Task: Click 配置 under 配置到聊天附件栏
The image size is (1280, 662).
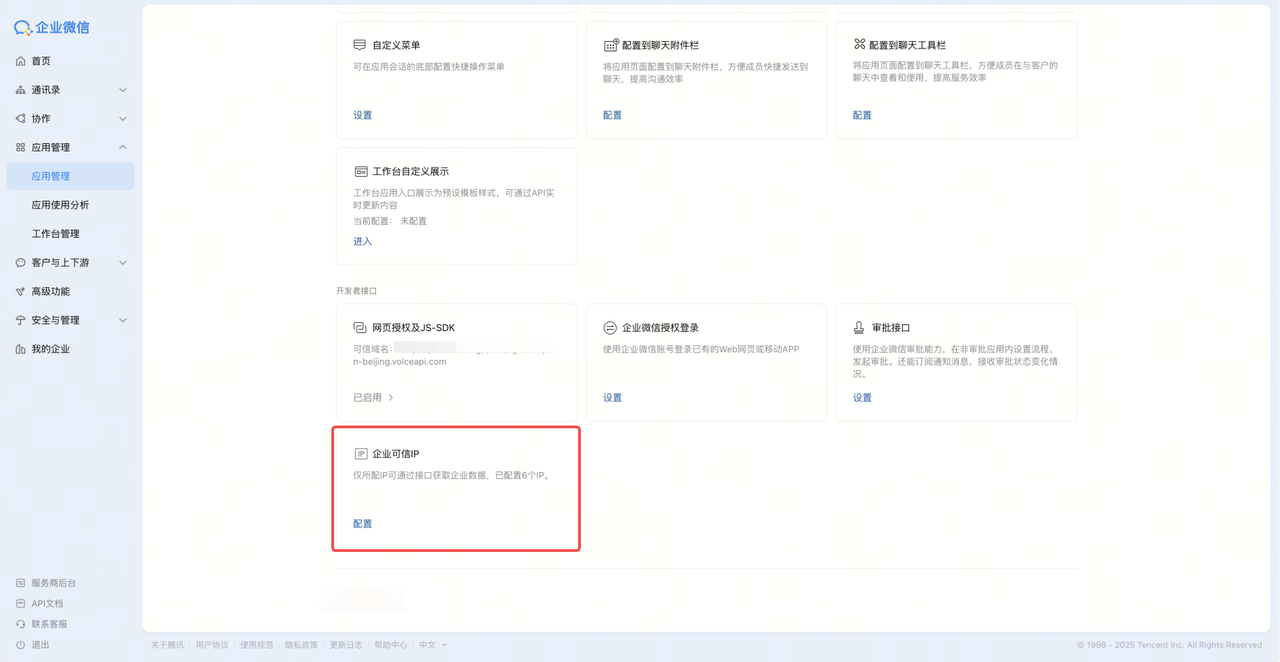Action: (x=612, y=116)
